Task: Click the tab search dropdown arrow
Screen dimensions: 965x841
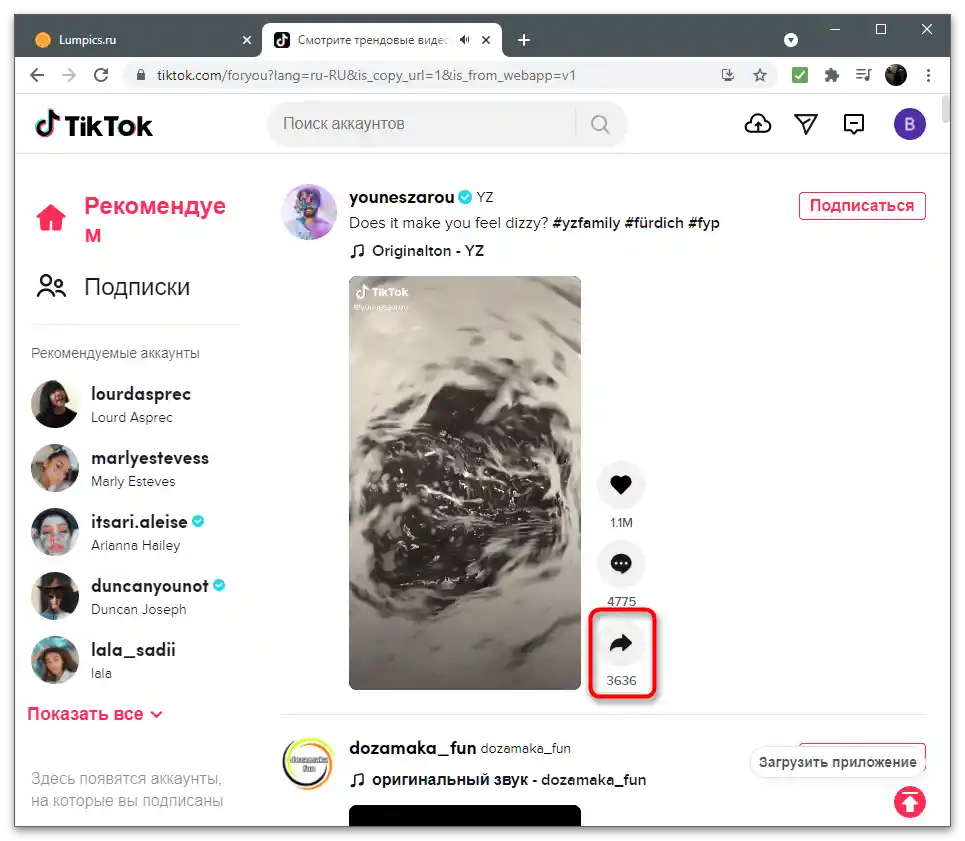Action: point(791,40)
